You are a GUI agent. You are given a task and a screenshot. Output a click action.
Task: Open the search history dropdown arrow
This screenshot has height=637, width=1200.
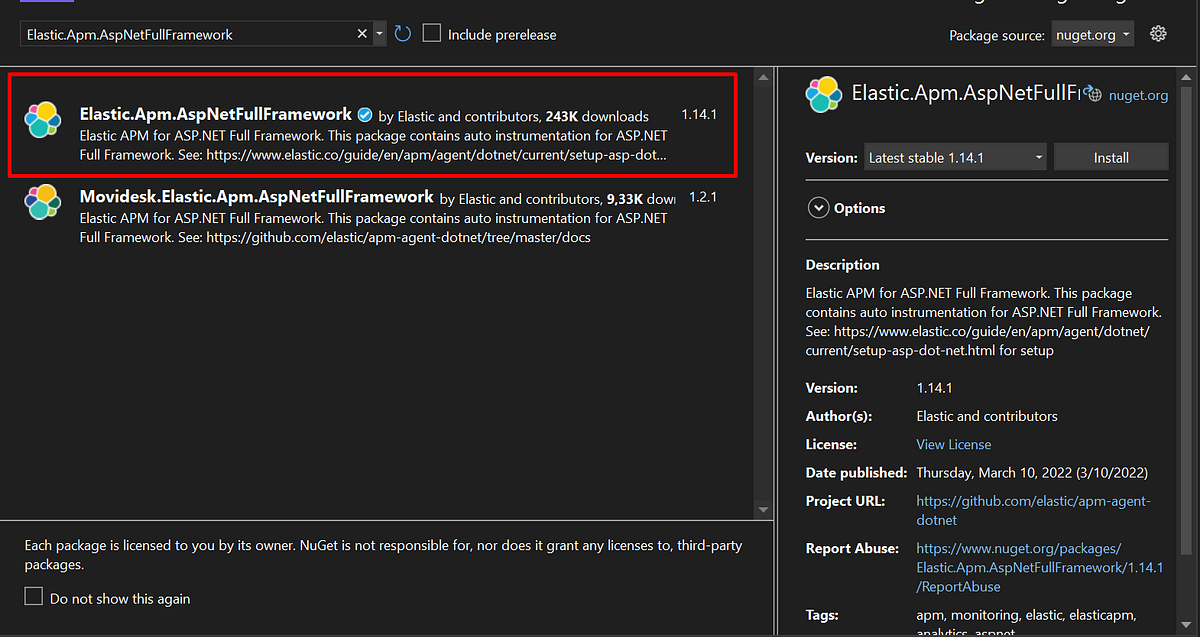pyautogui.click(x=378, y=33)
